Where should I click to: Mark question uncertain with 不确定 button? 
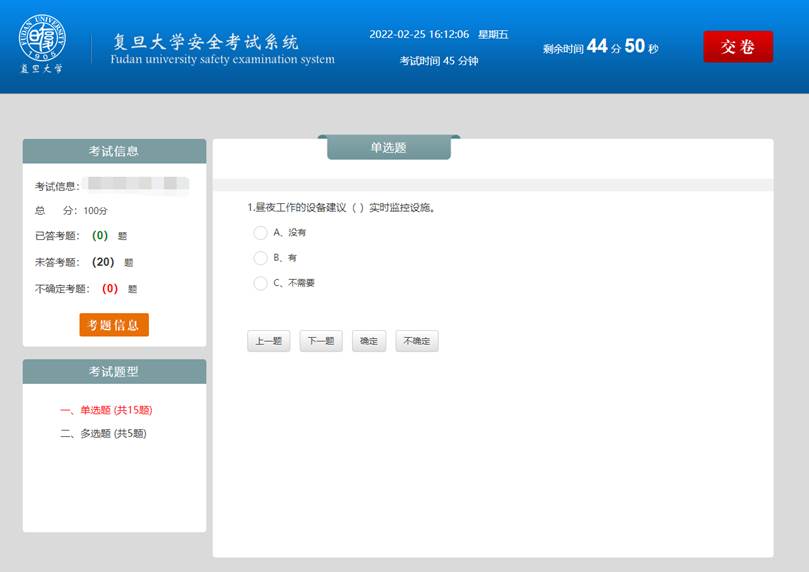[416, 341]
